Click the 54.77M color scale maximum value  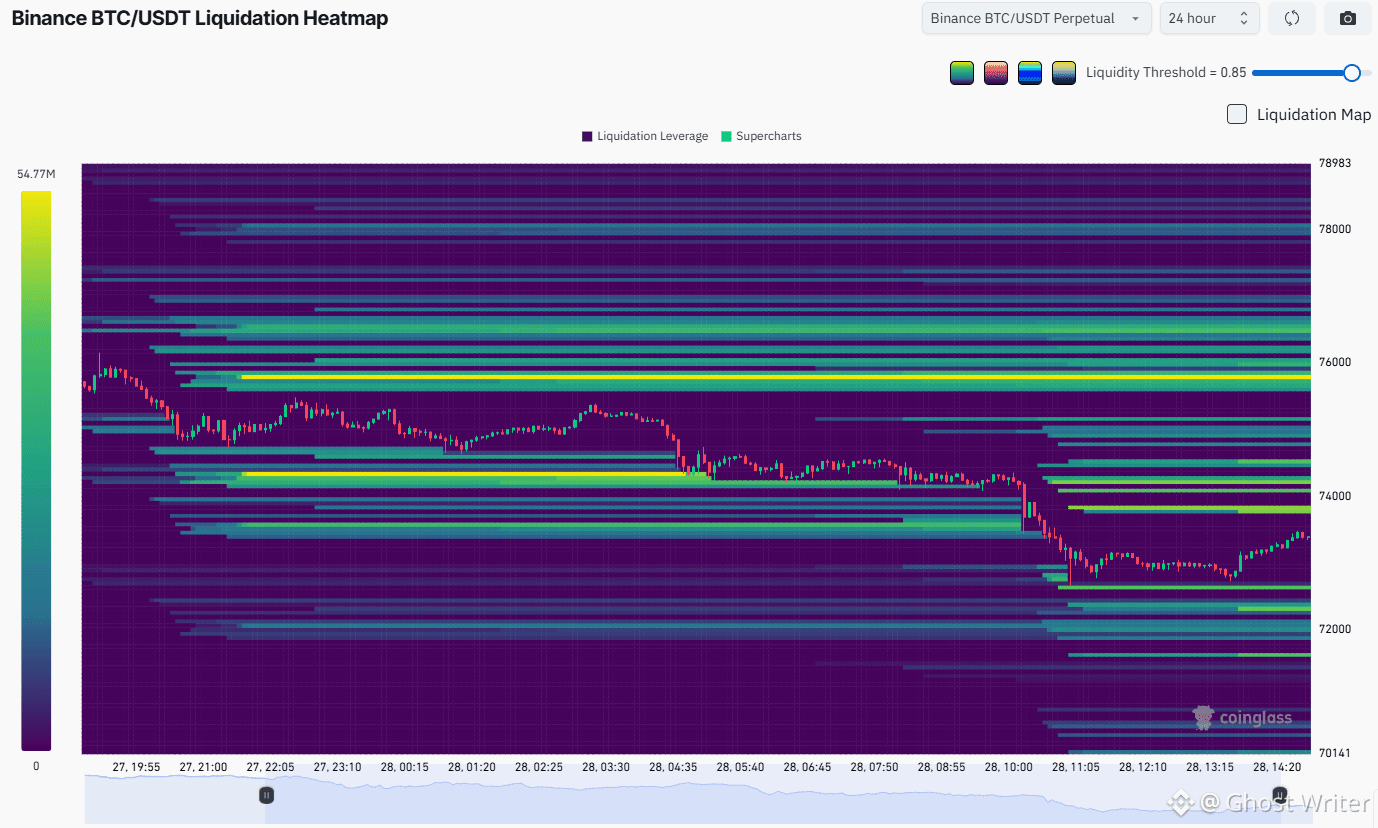(x=36, y=174)
